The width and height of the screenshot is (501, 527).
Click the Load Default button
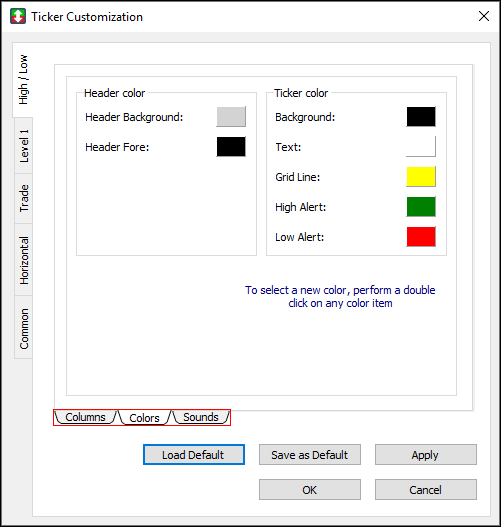[194, 455]
